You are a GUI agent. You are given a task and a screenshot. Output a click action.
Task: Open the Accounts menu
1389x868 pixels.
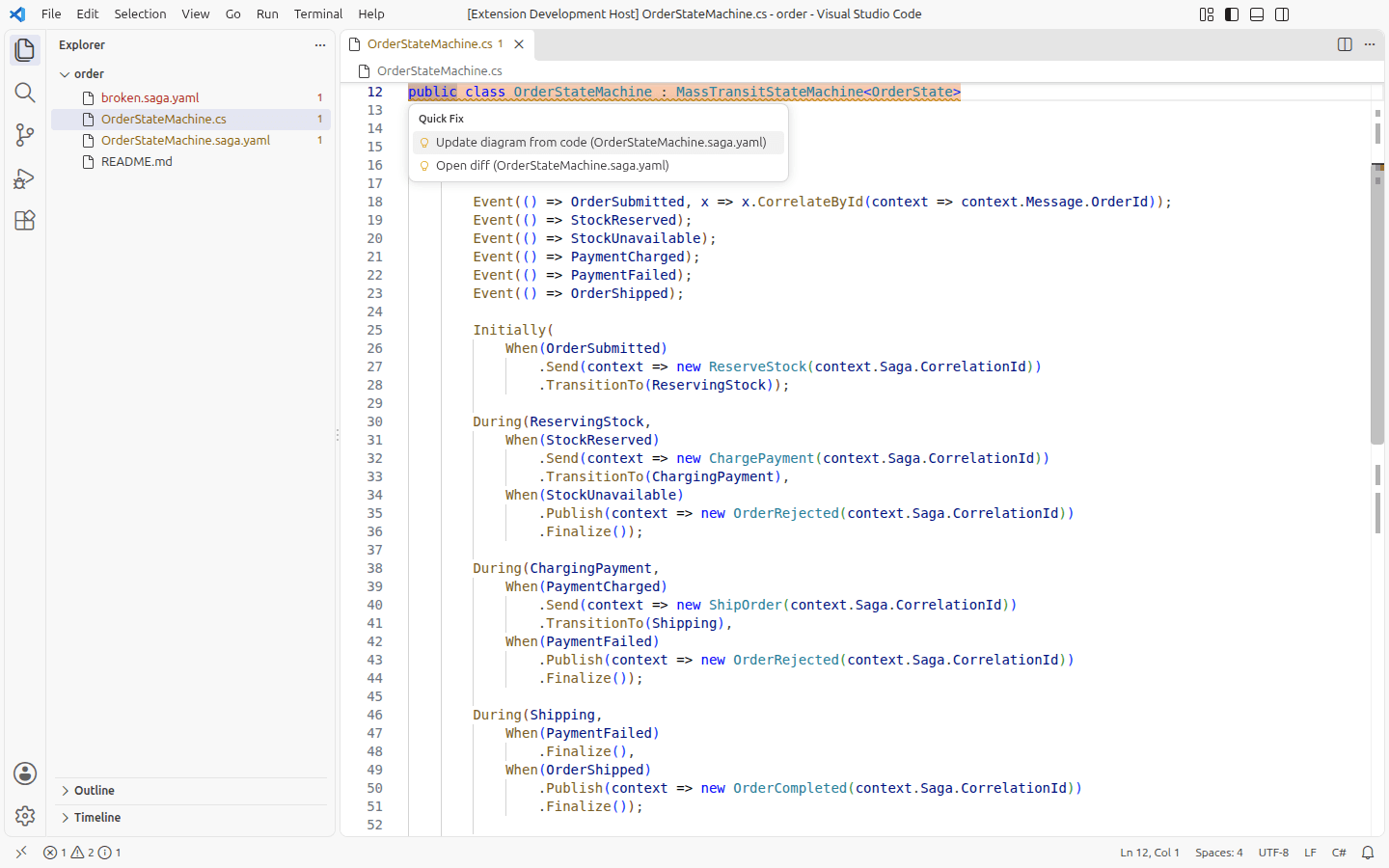click(x=25, y=773)
